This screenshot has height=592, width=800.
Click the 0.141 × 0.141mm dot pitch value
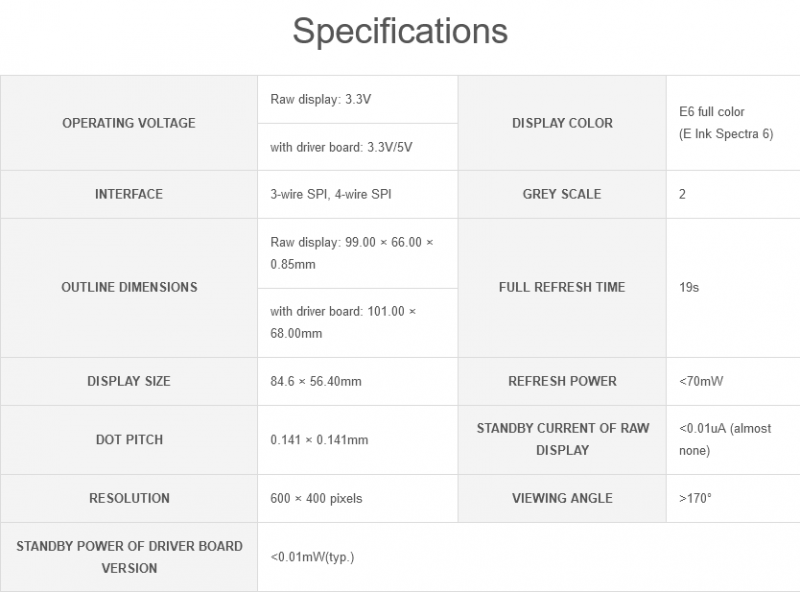coord(319,440)
